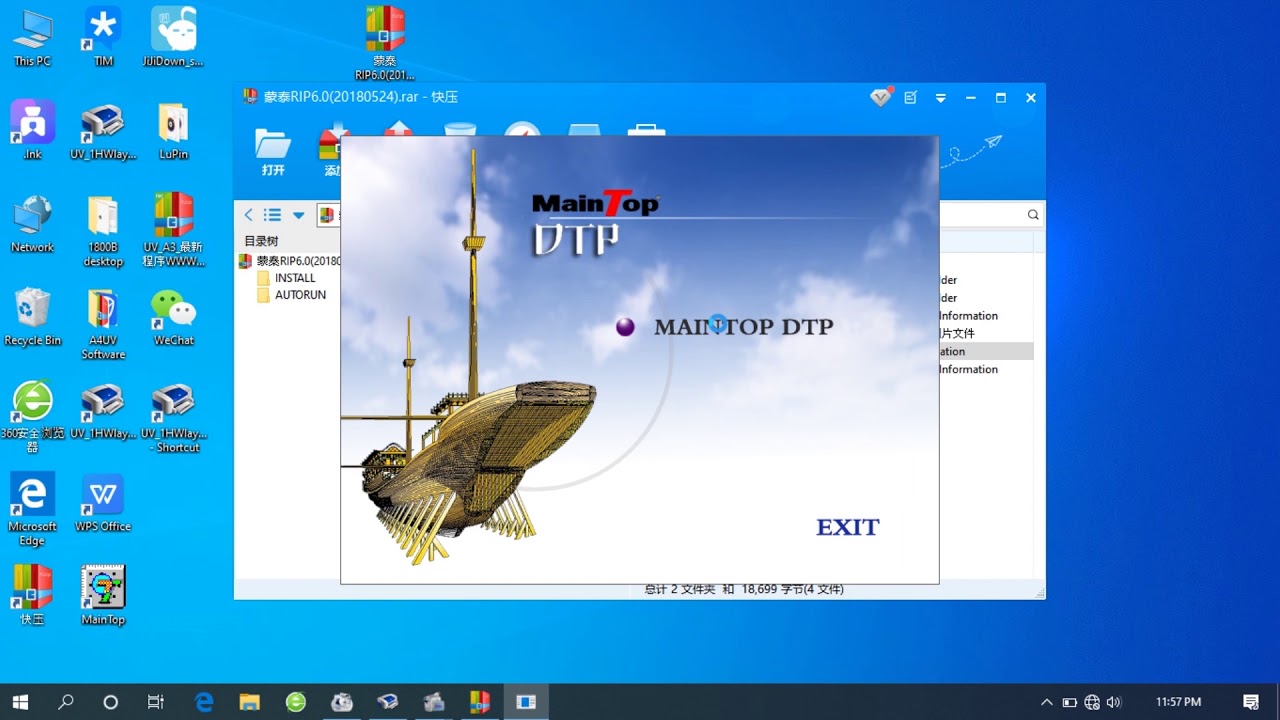Click the active MainTop setup taskbar button
Image resolution: width=1280 pixels, height=720 pixels.
click(x=526, y=702)
